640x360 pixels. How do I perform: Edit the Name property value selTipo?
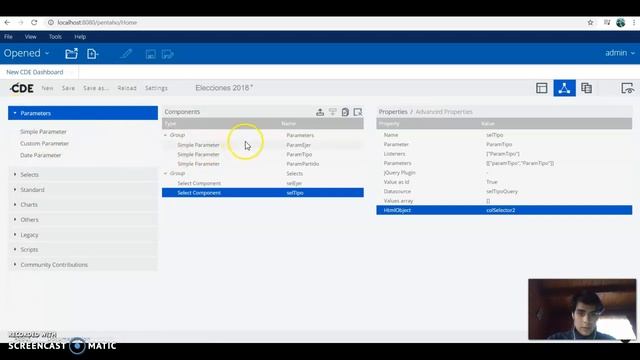[x=495, y=135]
